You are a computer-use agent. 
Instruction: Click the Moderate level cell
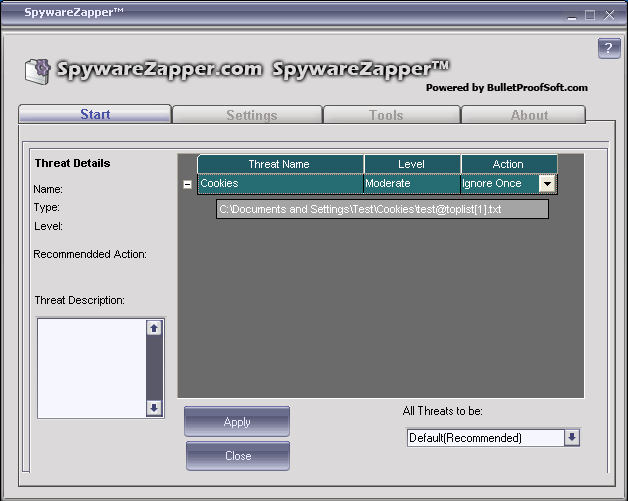411,184
